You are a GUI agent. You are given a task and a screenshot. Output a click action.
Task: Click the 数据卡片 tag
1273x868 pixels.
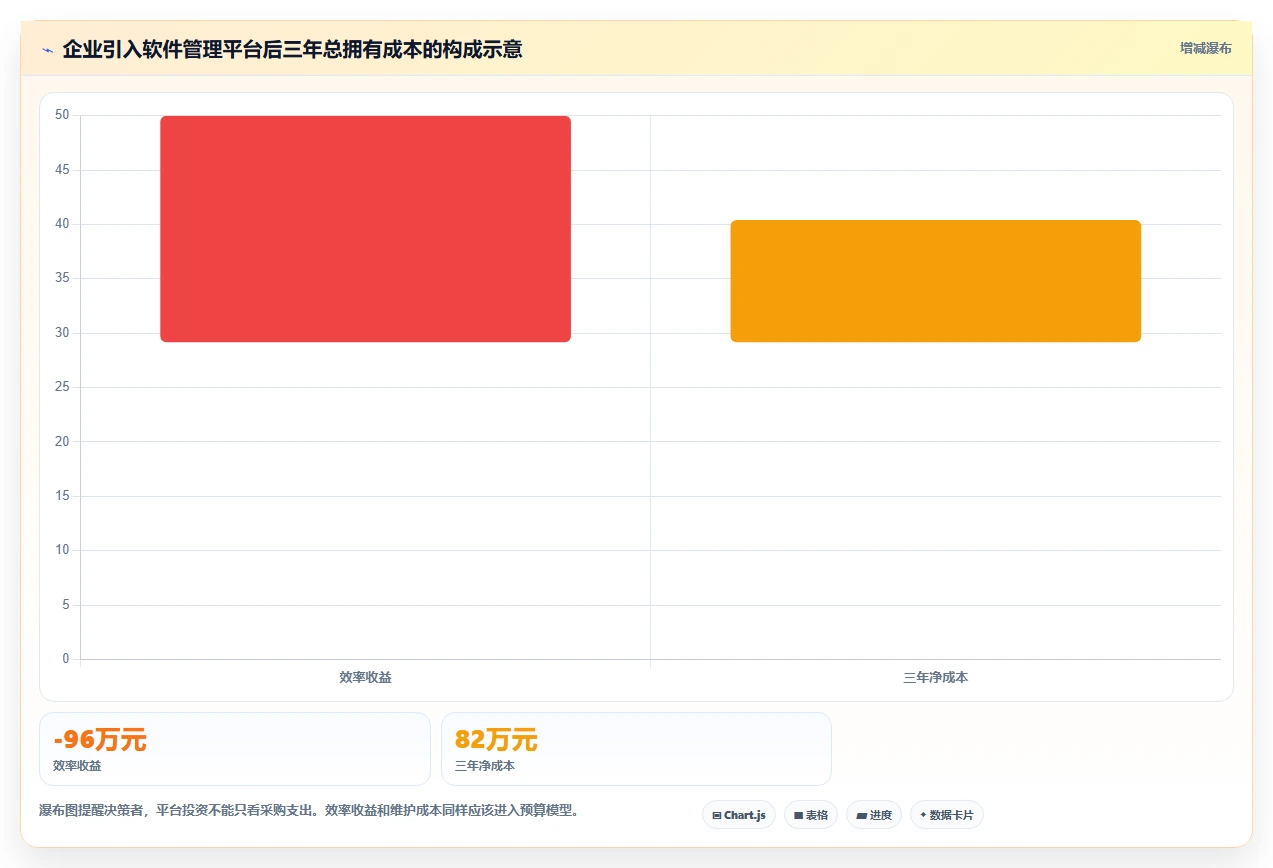pyautogui.click(x=946, y=815)
